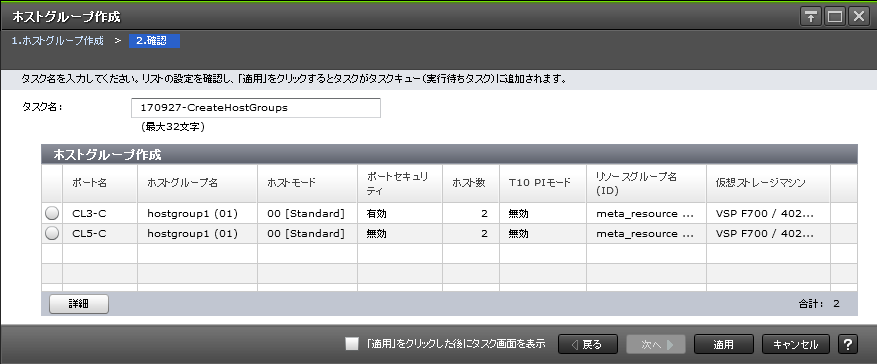Viewport: 877px width, 364px height.
Task: Go to step 1.ホストグループ作成
Action: coord(58,41)
